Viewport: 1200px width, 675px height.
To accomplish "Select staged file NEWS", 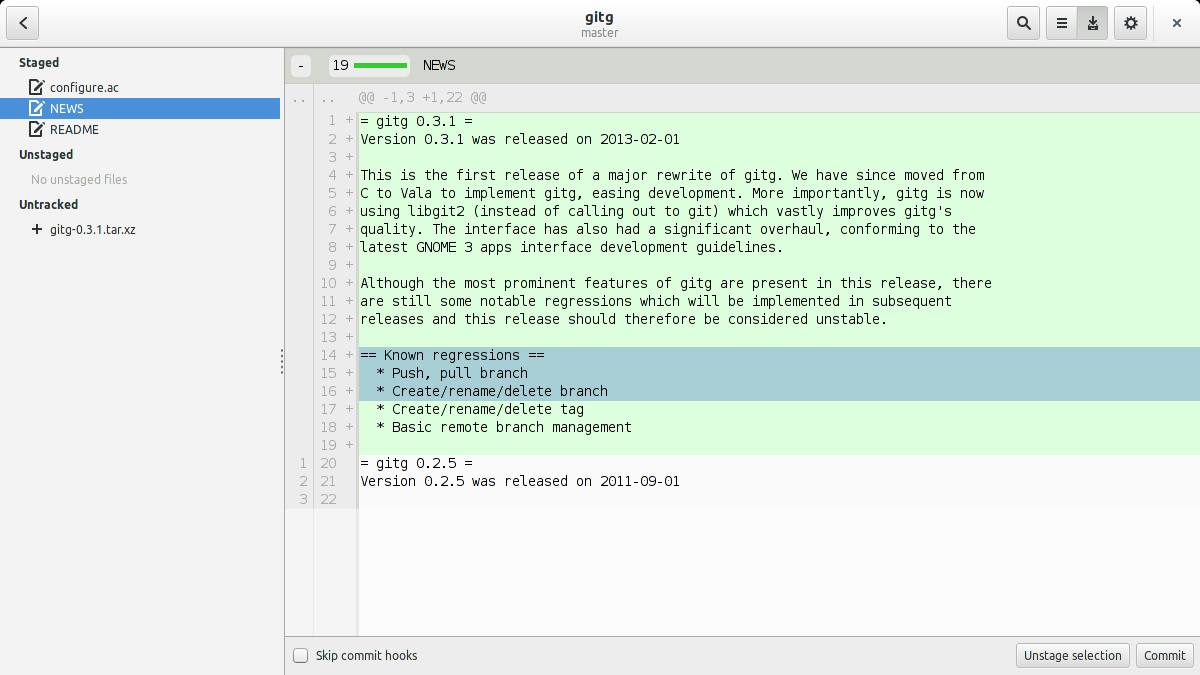I will coord(140,108).
